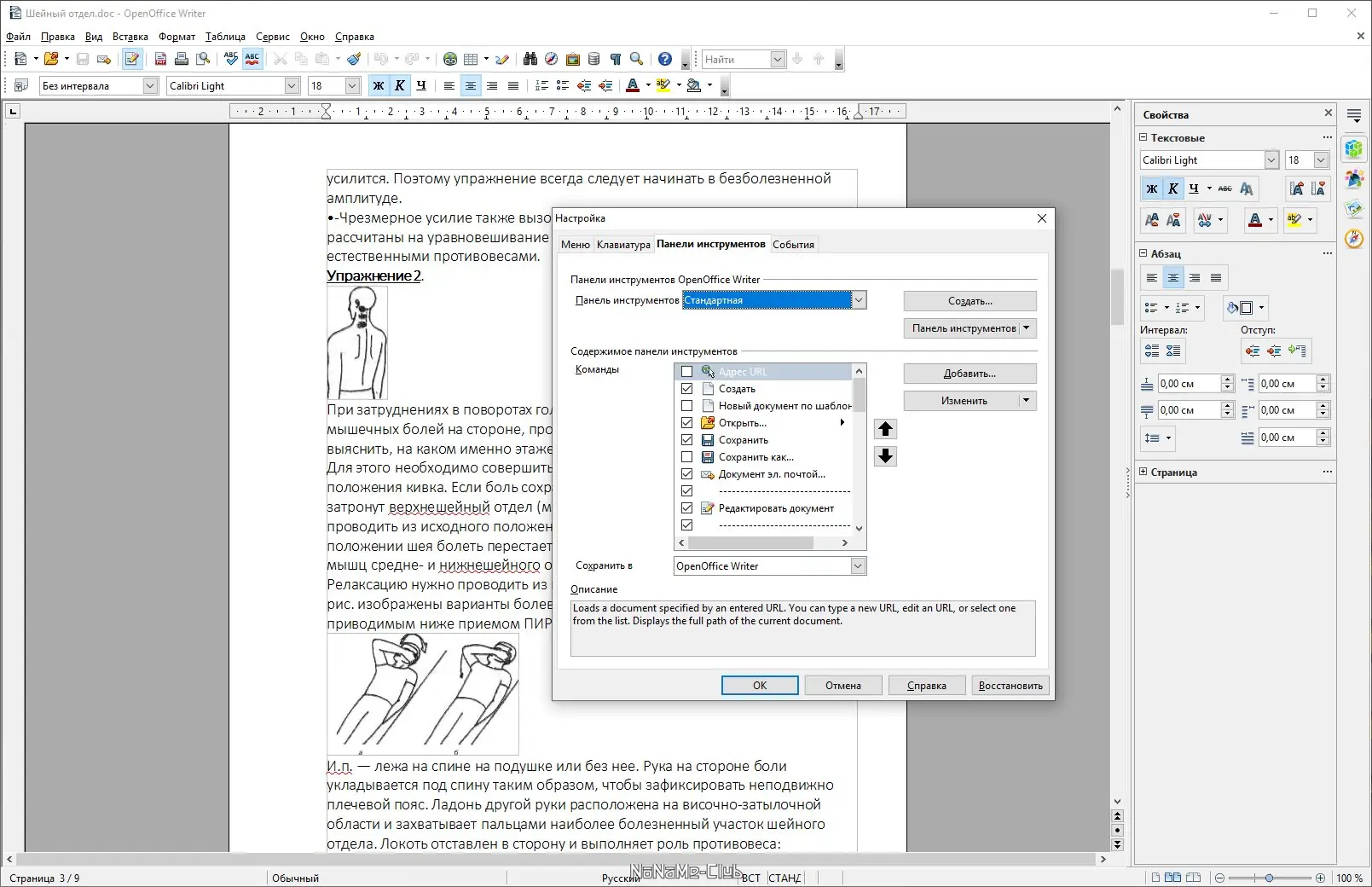Viewport: 1372px width, 887px height.
Task: Move selected command up with the arrow
Action: click(x=885, y=429)
